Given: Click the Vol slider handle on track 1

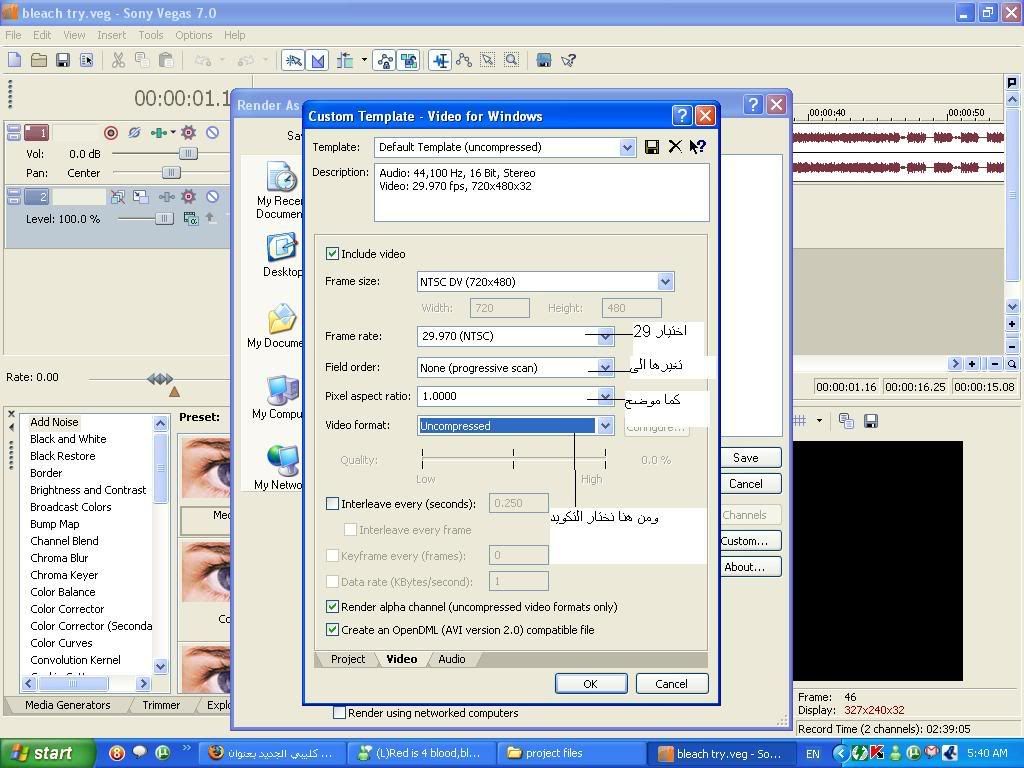Looking at the screenshot, I should [187, 154].
